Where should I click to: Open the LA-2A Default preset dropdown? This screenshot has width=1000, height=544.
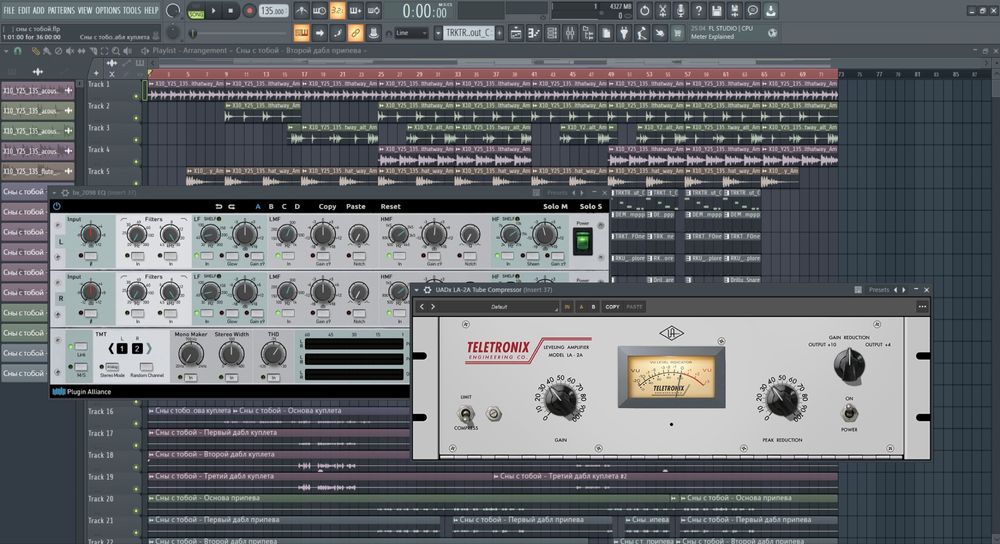499,307
